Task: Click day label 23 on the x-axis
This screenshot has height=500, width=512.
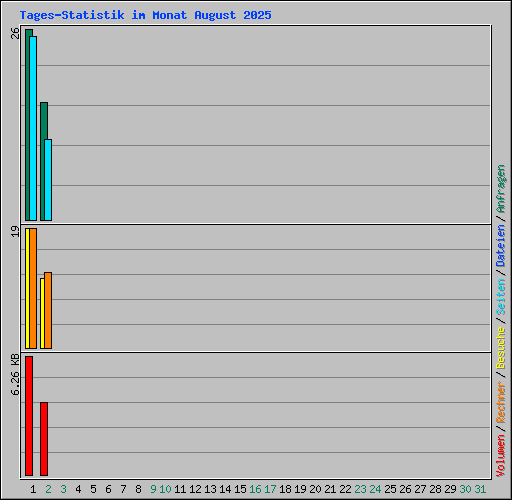Action: (x=360, y=489)
